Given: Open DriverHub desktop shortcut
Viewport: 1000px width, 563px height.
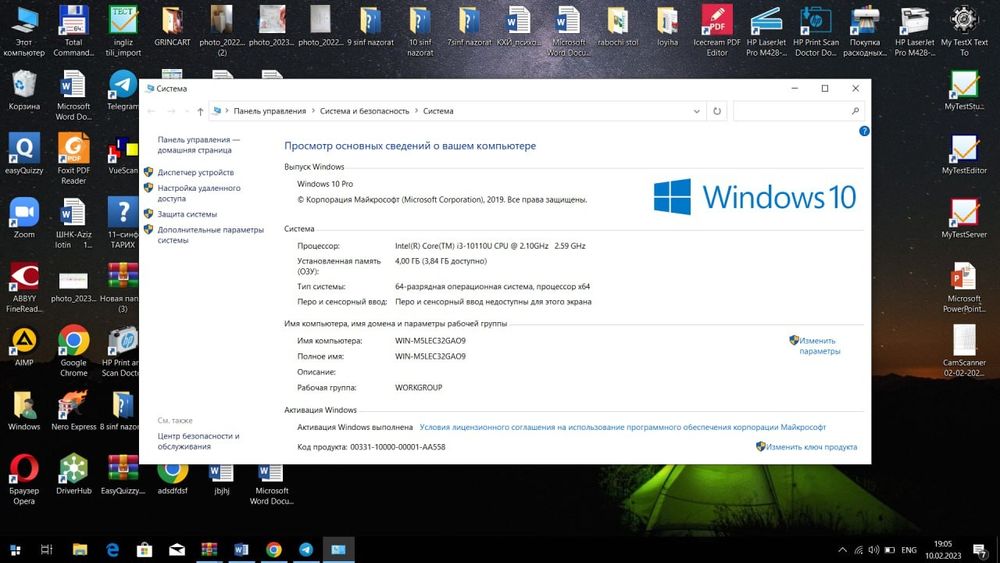Looking at the screenshot, I should 73,474.
